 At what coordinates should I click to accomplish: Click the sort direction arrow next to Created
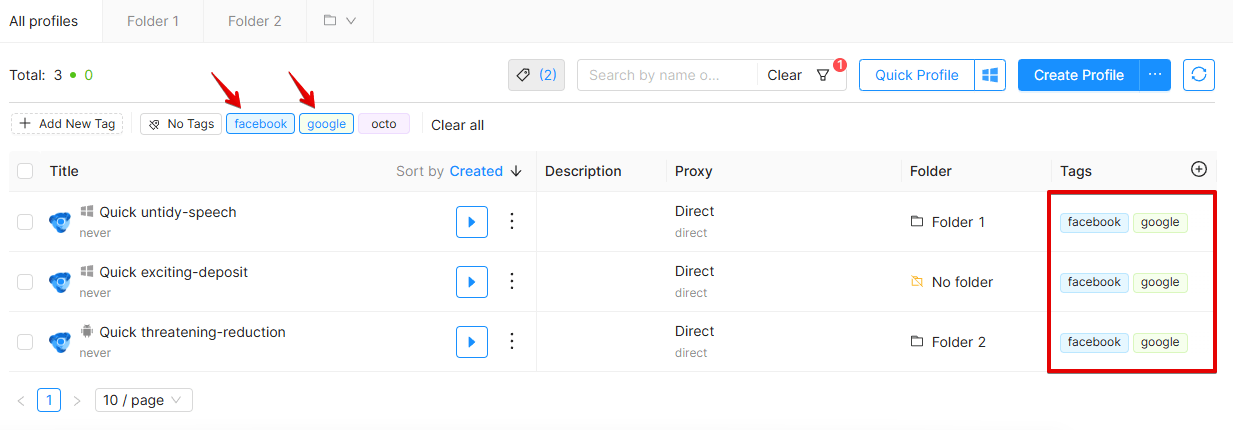(516, 171)
